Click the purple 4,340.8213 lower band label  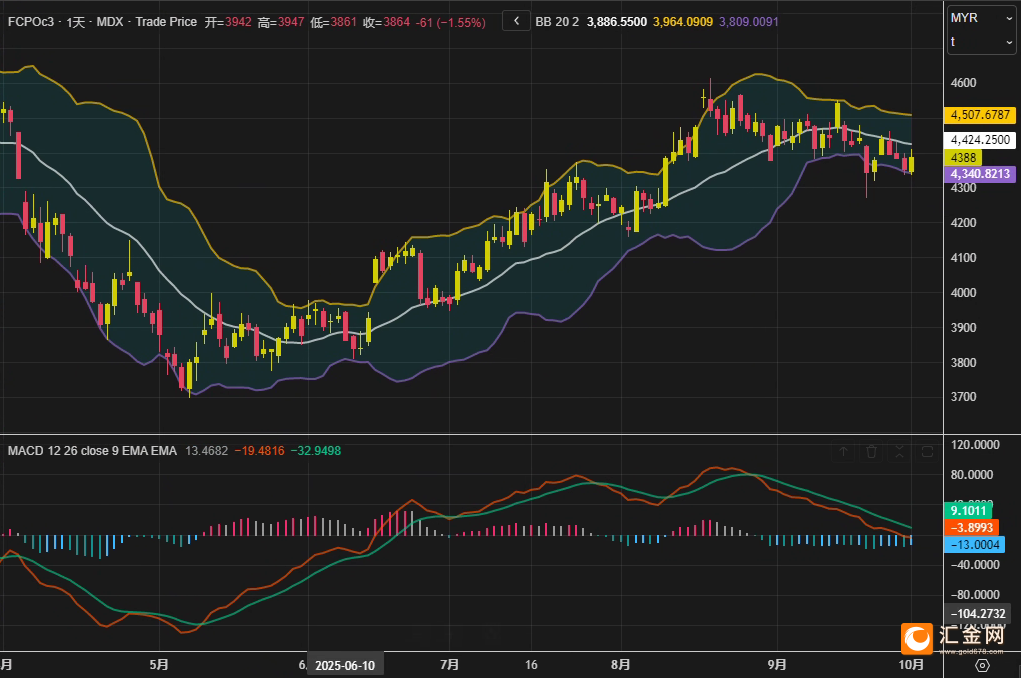(980, 174)
